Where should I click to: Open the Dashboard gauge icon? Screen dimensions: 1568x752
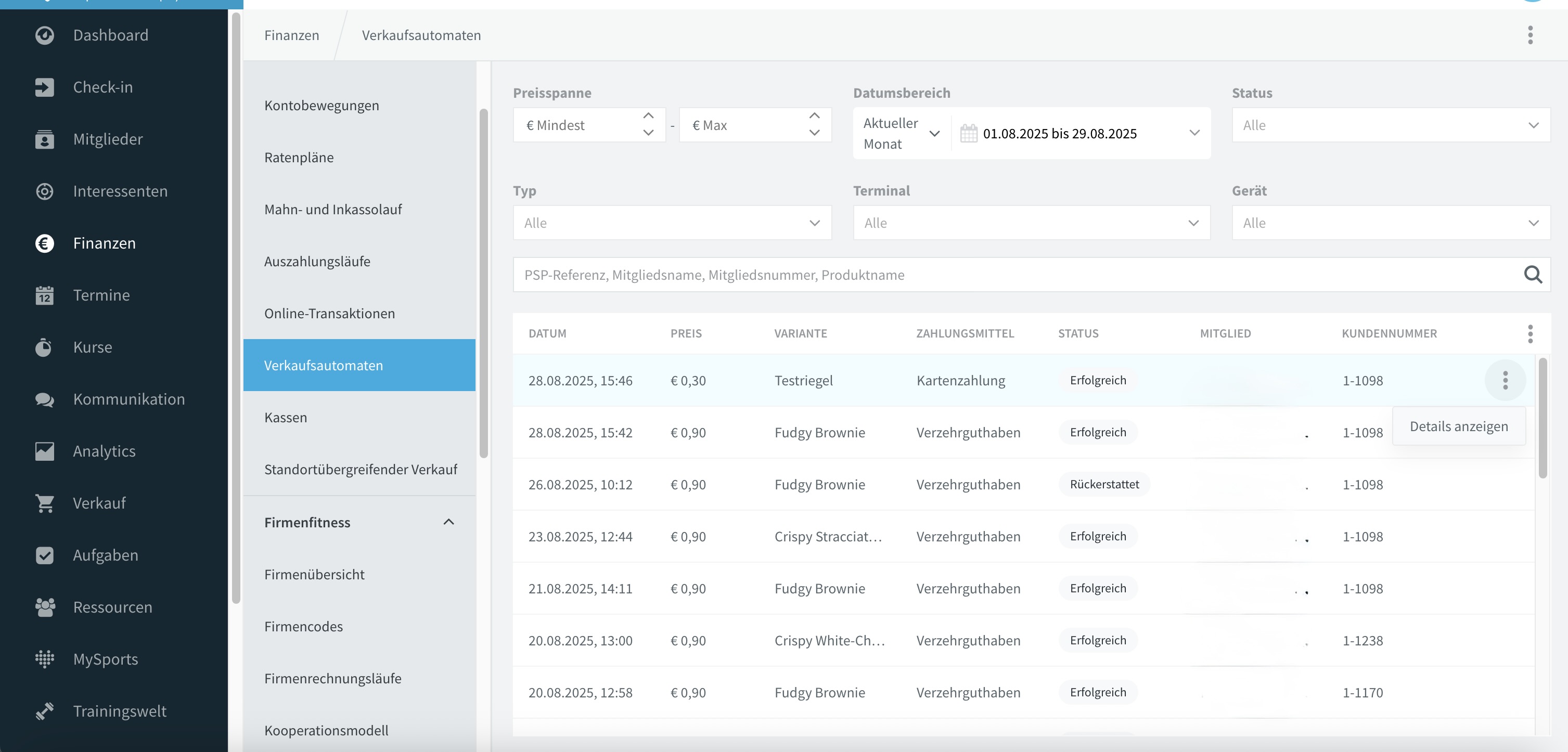click(x=44, y=35)
